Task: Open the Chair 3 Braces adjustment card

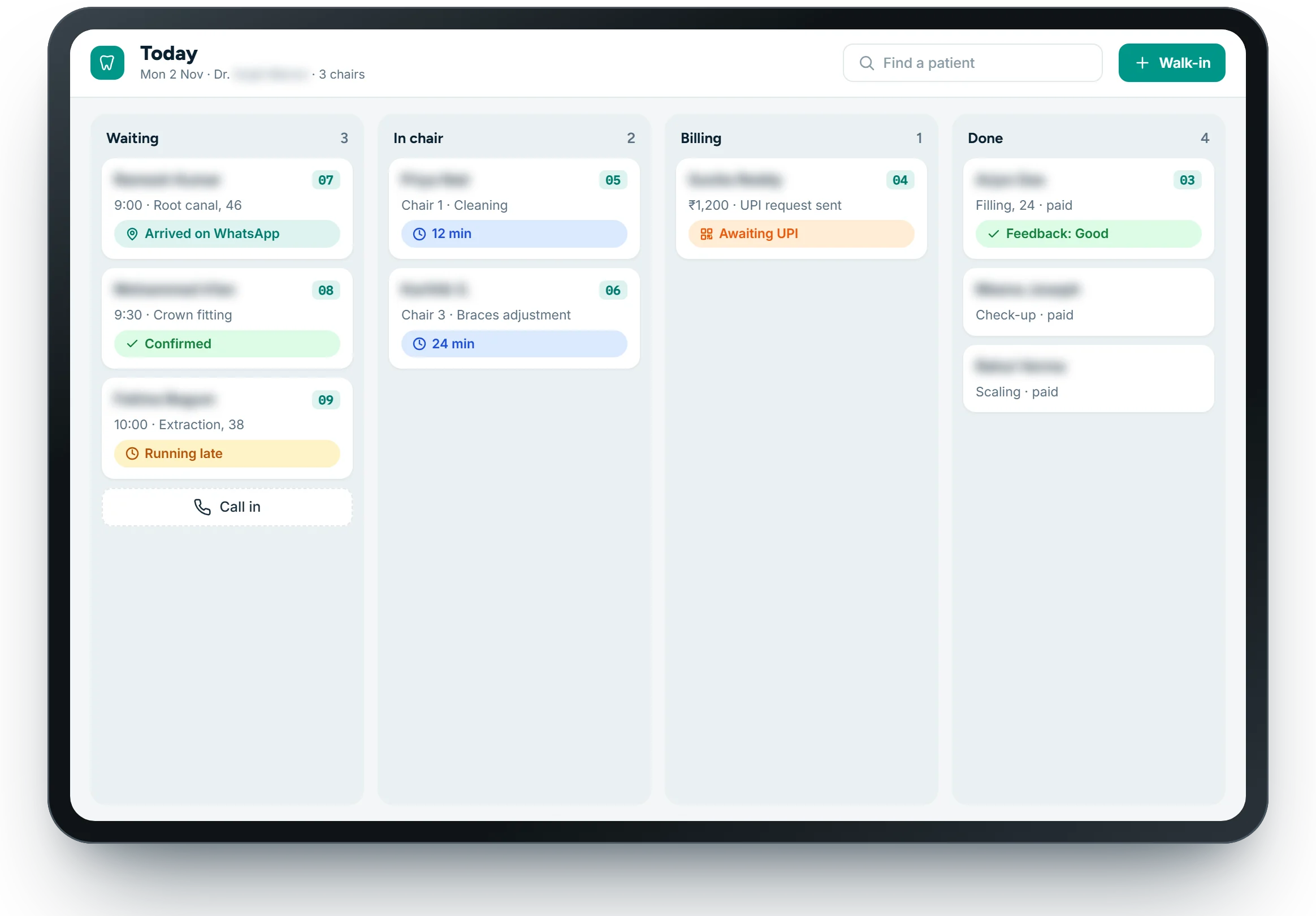Action: click(514, 318)
